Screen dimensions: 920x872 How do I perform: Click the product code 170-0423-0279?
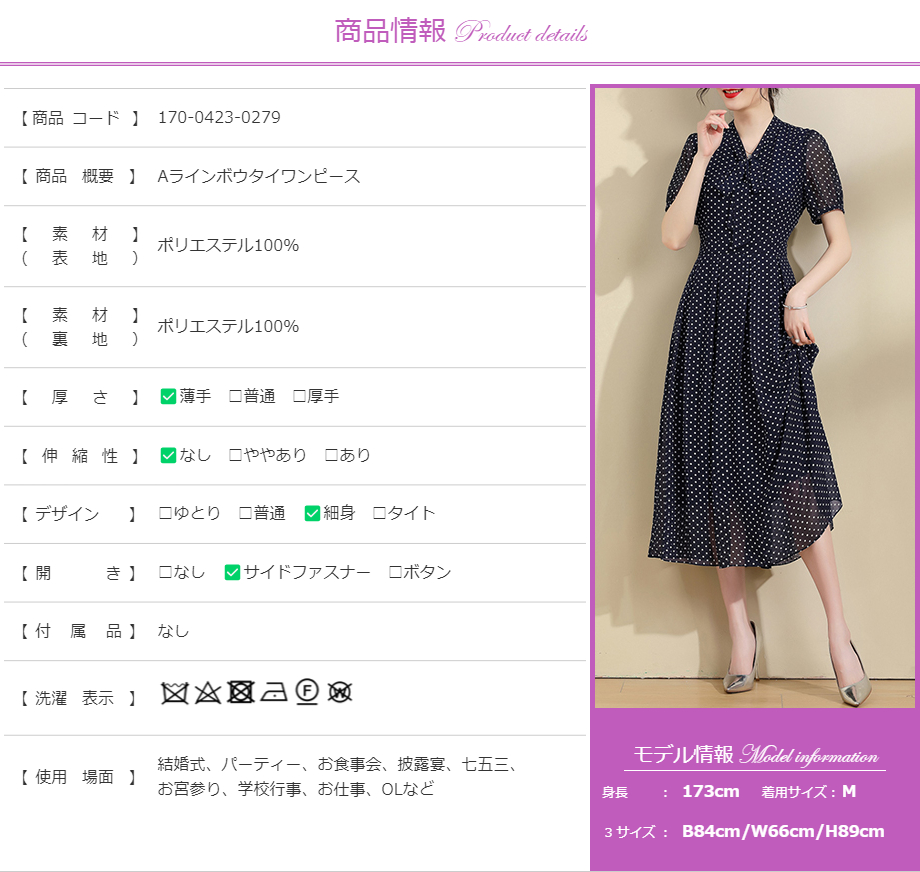(219, 117)
